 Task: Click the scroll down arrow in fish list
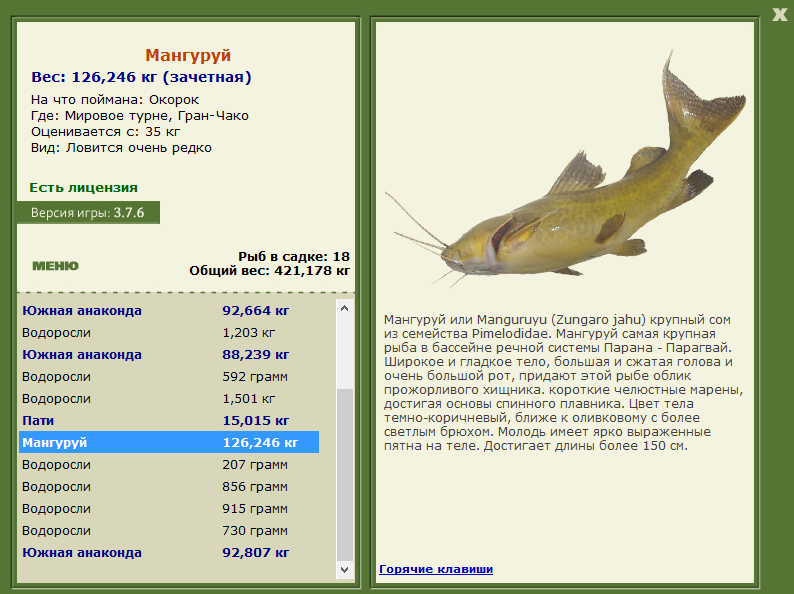coord(344,570)
